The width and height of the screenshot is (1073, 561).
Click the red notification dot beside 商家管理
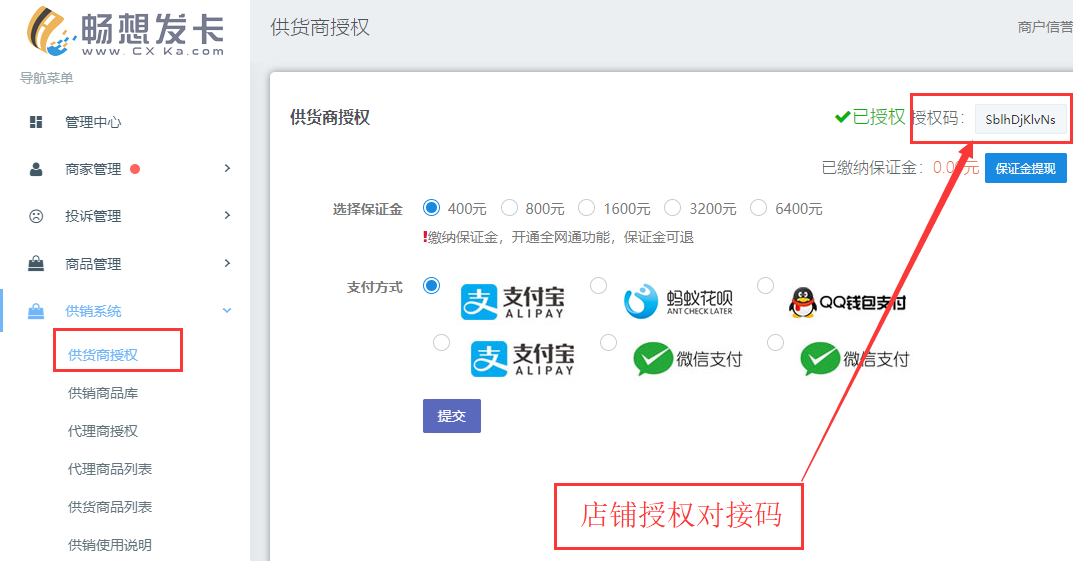[135, 169]
